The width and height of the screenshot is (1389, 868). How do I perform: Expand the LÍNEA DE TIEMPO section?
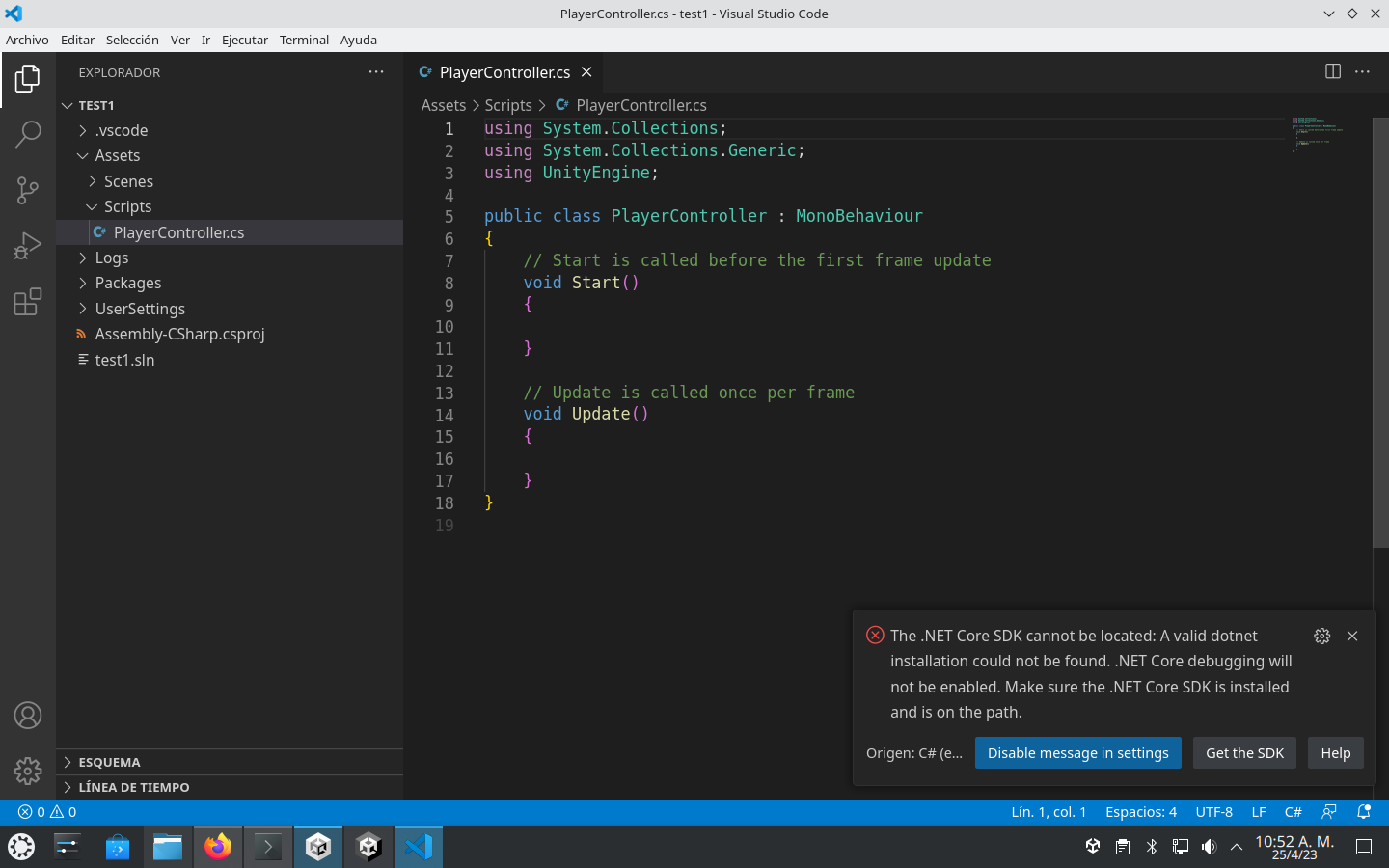(x=230, y=787)
